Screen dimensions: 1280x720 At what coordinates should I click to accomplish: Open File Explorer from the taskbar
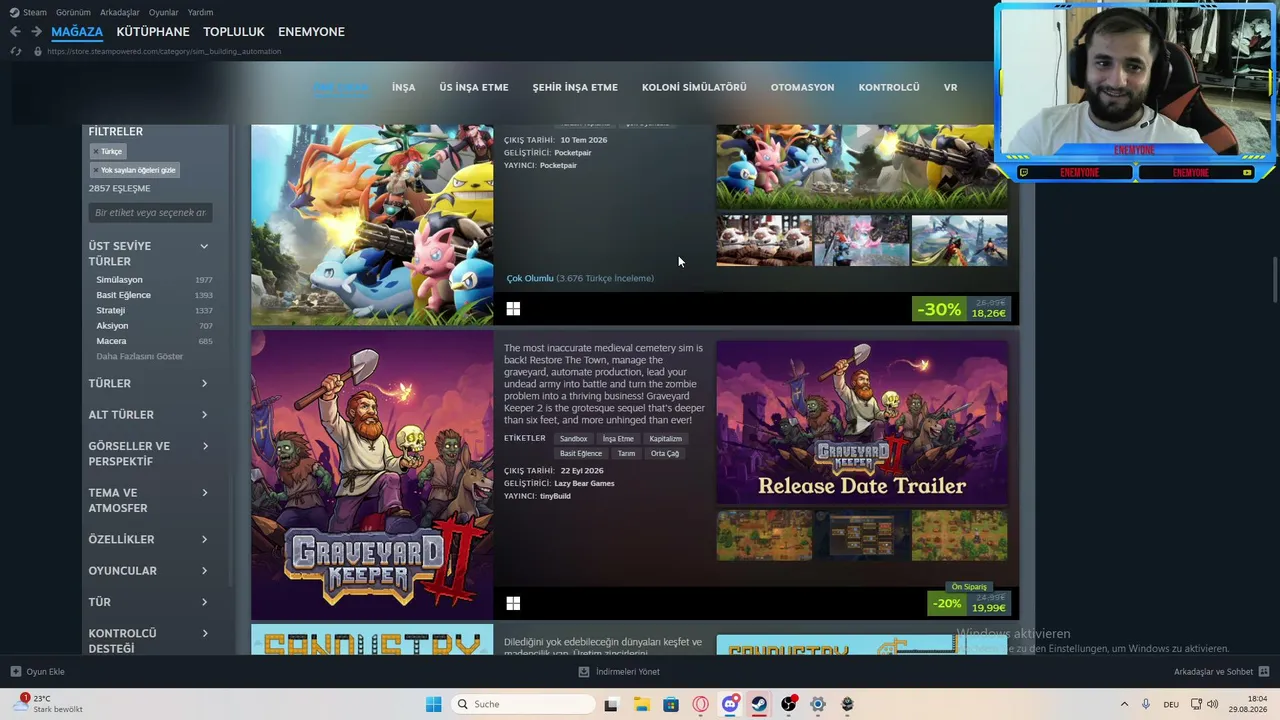pos(641,704)
